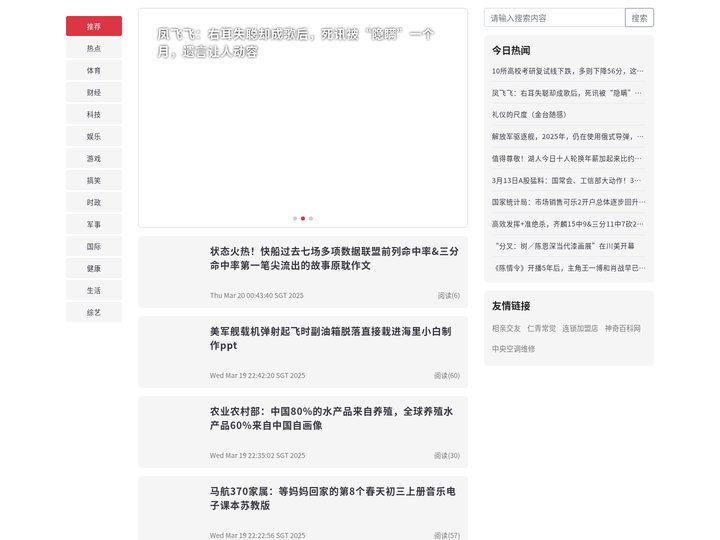Visit friendly link 仁青常觉
Image resolution: width=720 pixels, height=540 pixels.
point(541,328)
